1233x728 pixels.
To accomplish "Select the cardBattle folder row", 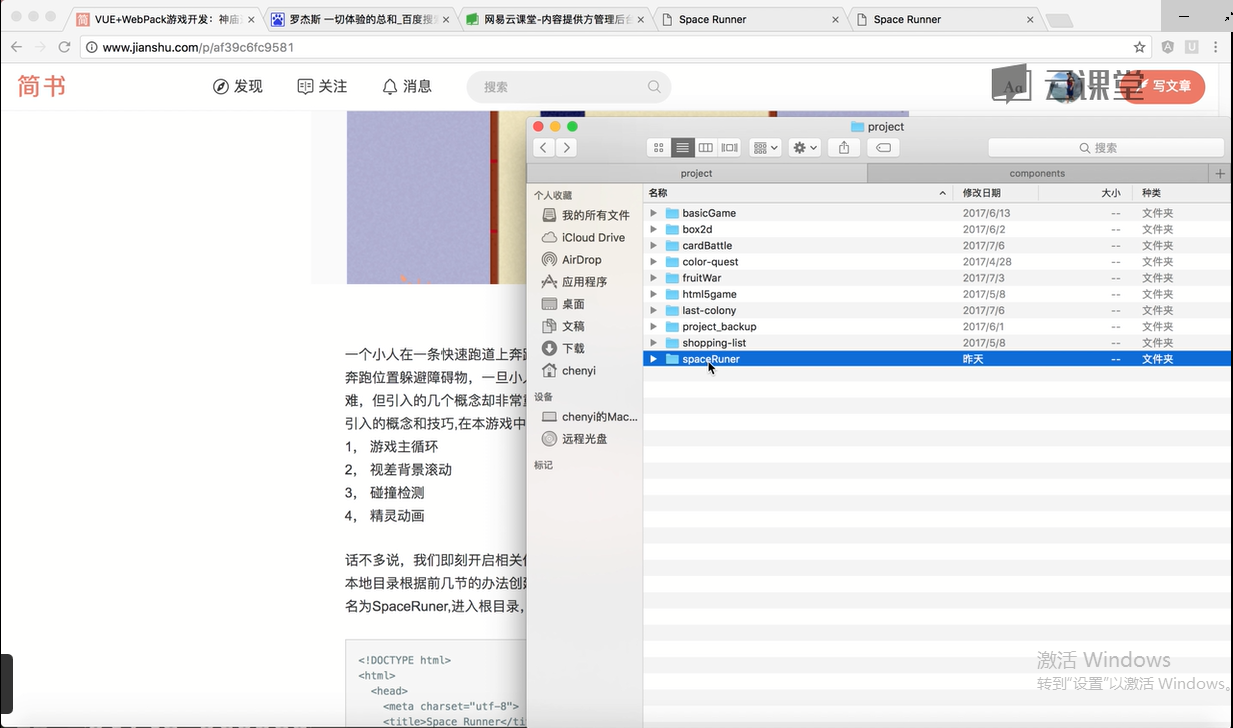I will click(x=937, y=245).
